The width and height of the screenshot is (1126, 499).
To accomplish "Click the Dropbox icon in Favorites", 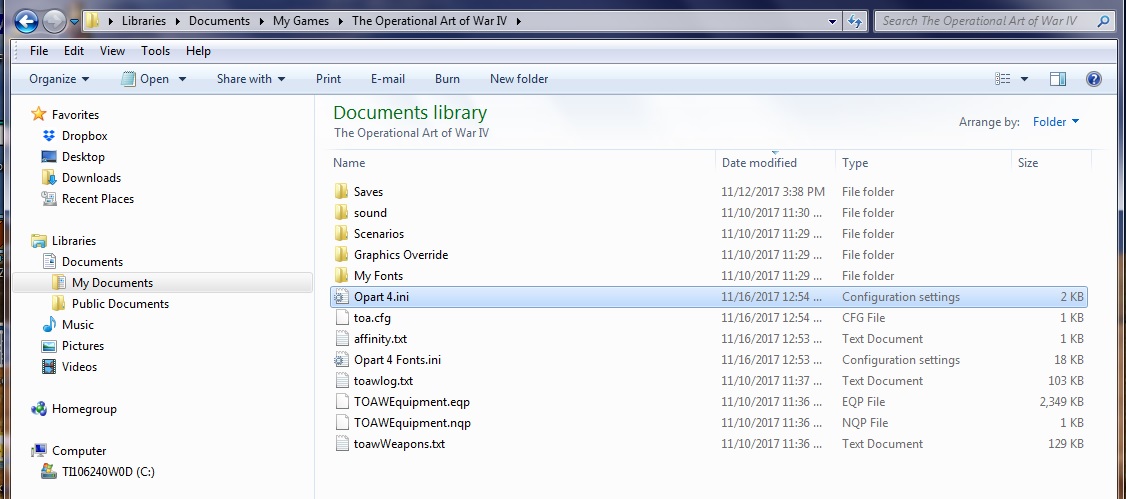I will (x=49, y=136).
